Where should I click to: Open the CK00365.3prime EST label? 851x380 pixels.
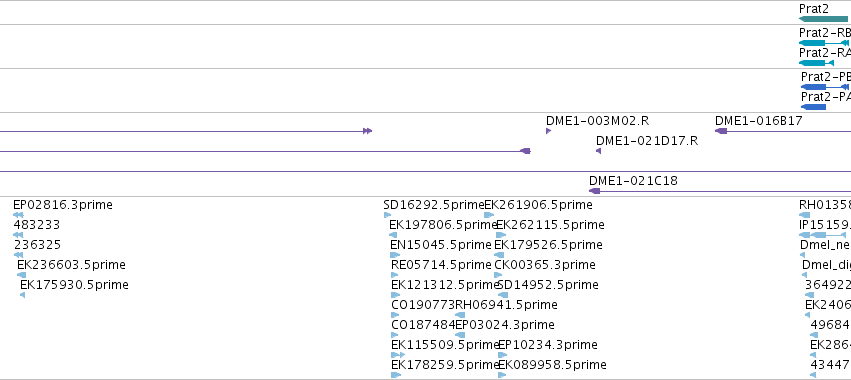tap(545, 265)
